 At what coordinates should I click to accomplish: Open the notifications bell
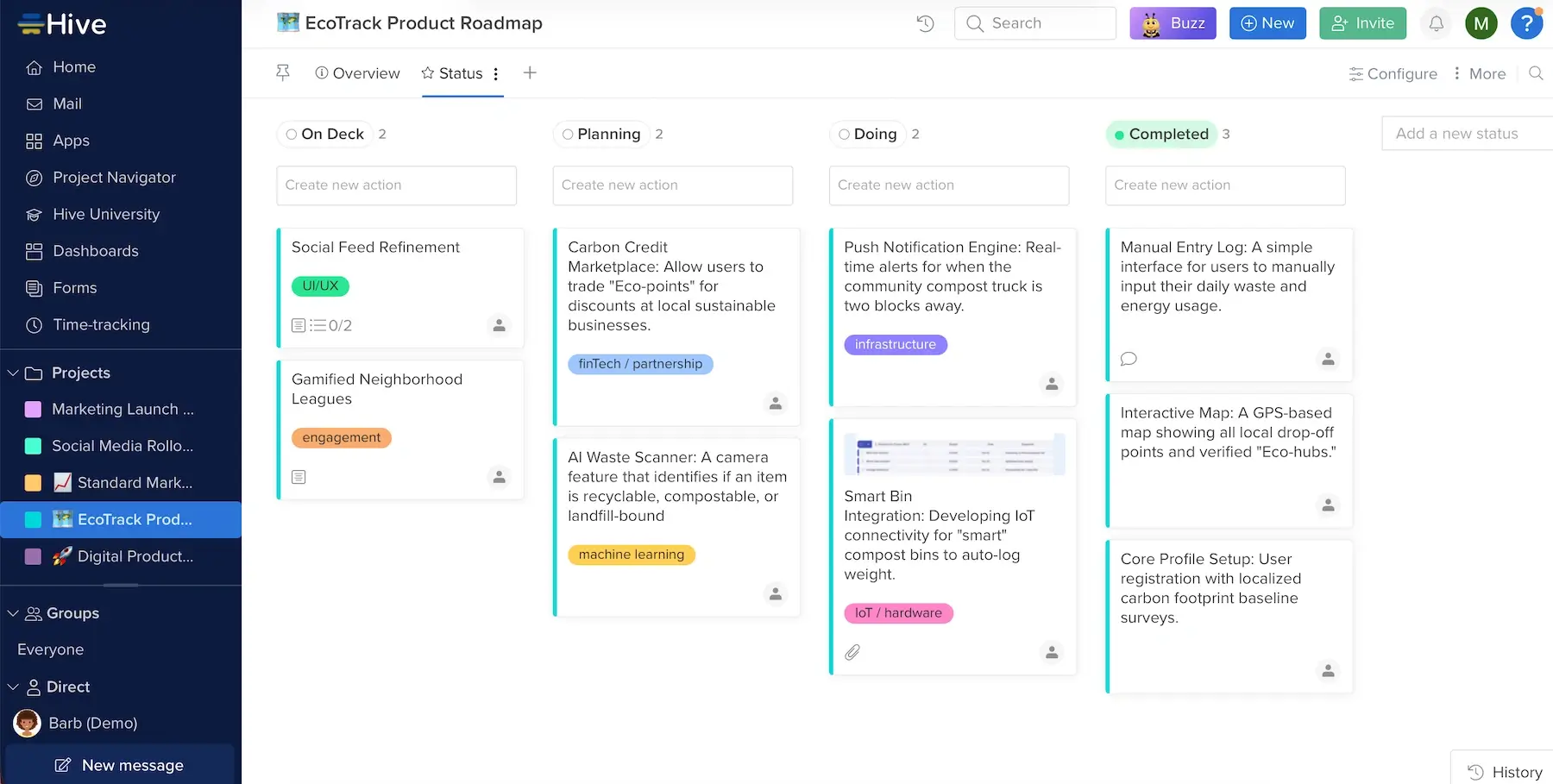[1436, 23]
